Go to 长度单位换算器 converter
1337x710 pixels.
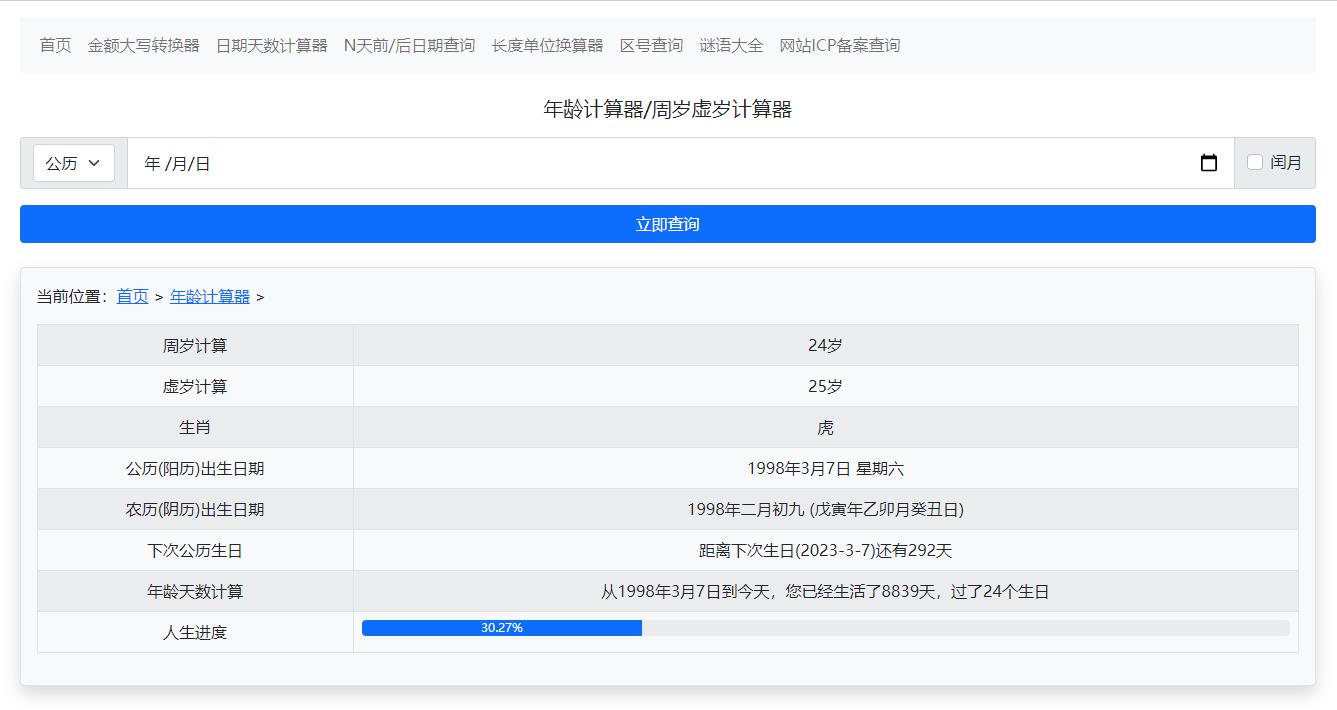[546, 45]
